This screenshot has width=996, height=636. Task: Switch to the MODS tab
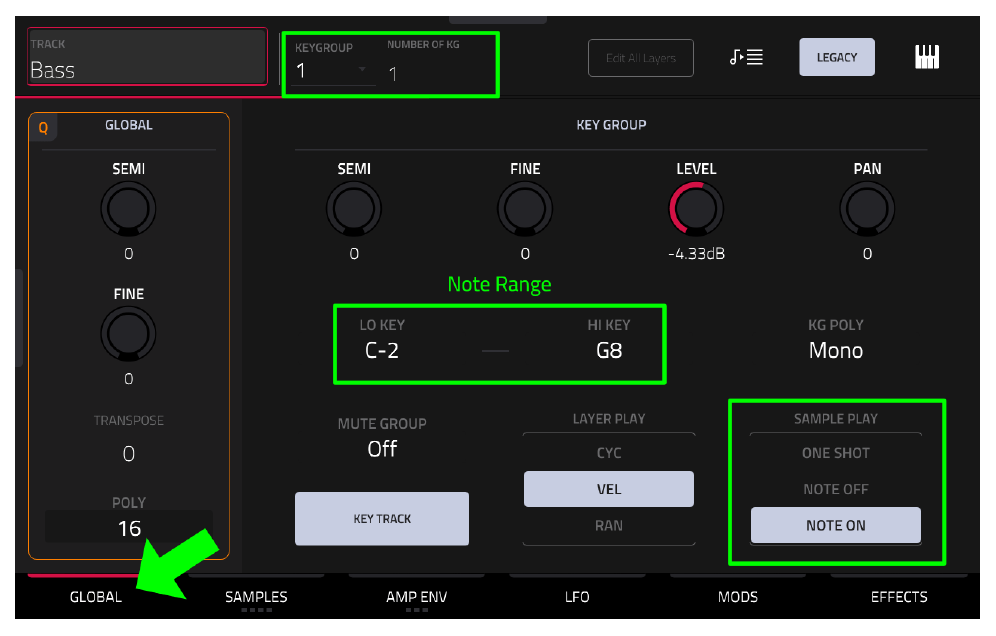pos(737,597)
